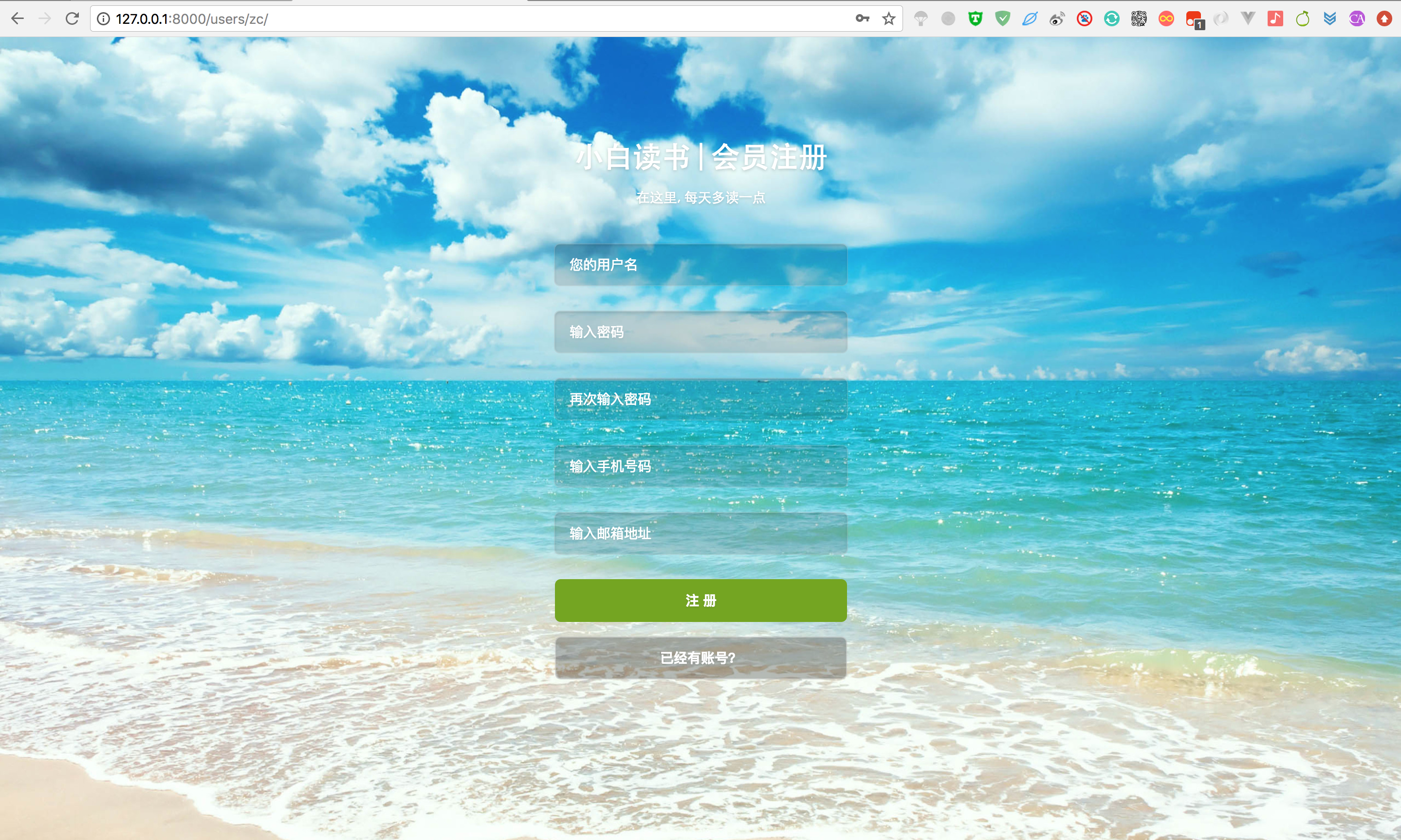The image size is (1401, 840).
Task: Open the QR code extension
Action: point(1139,18)
